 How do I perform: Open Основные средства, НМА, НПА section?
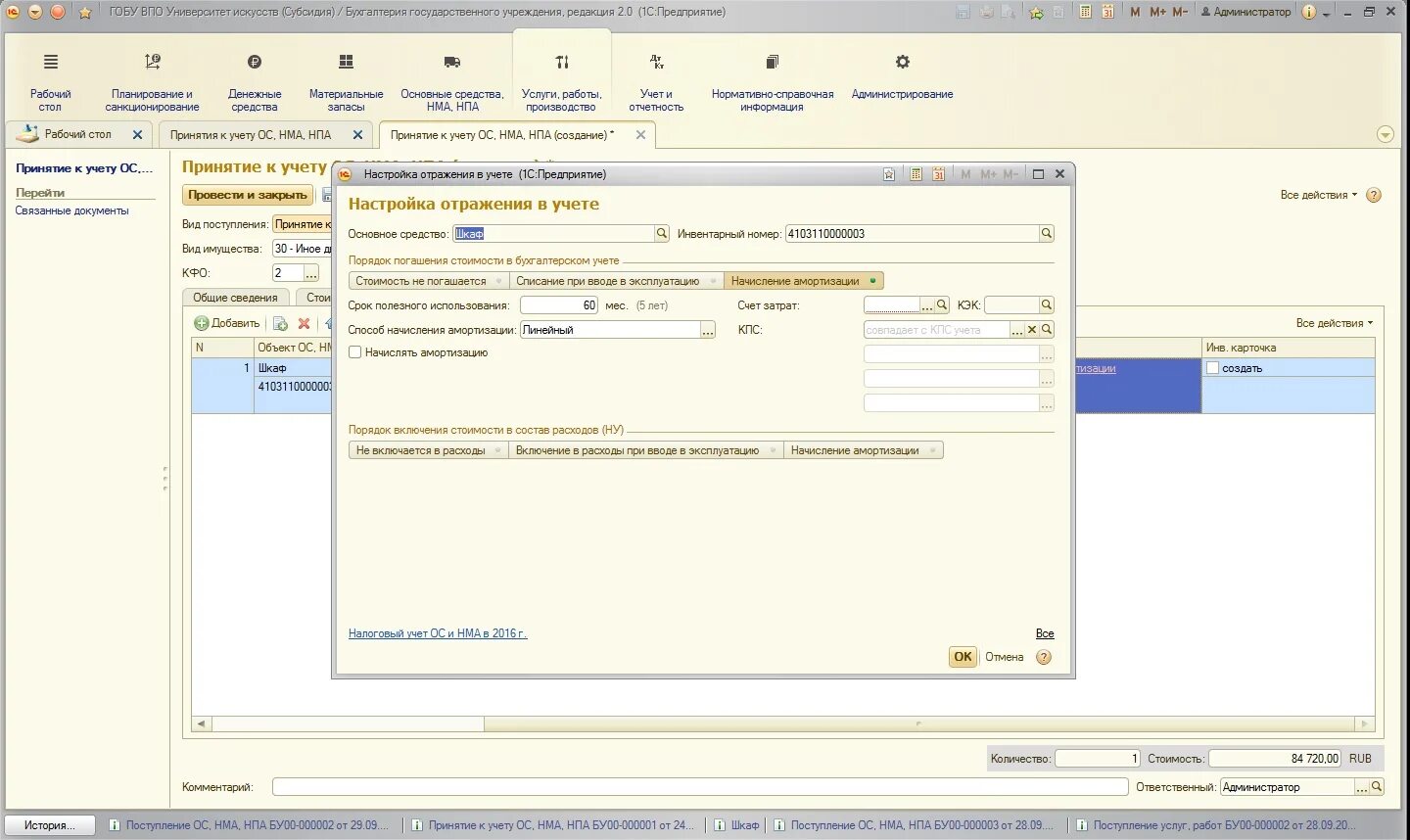point(452,82)
